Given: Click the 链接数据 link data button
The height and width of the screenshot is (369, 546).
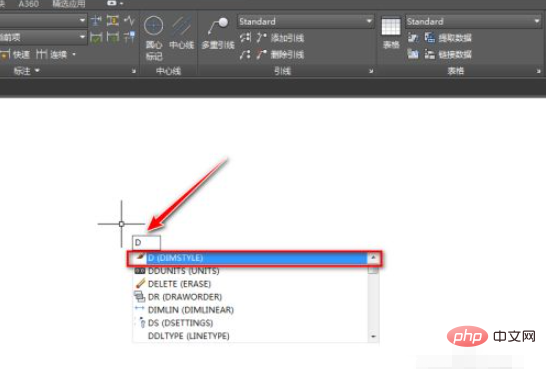Looking at the screenshot, I should 448,54.
